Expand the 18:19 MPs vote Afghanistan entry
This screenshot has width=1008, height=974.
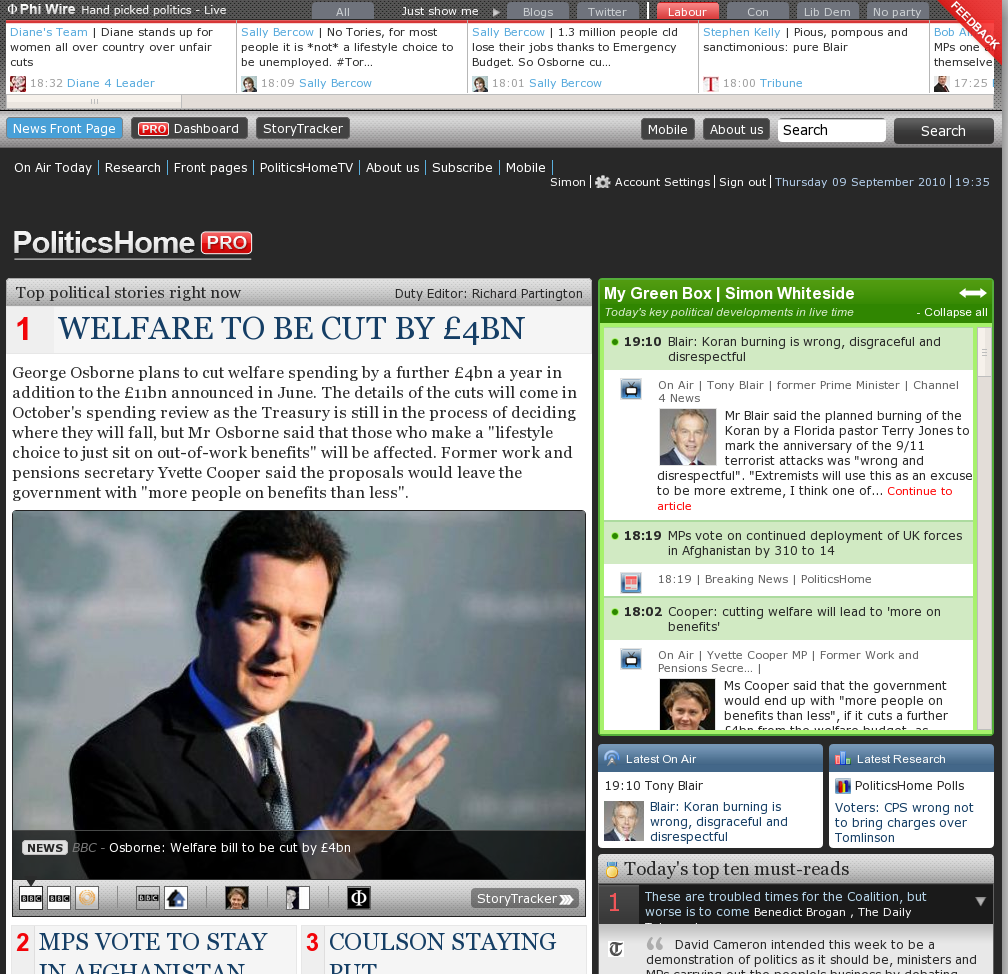click(788, 543)
